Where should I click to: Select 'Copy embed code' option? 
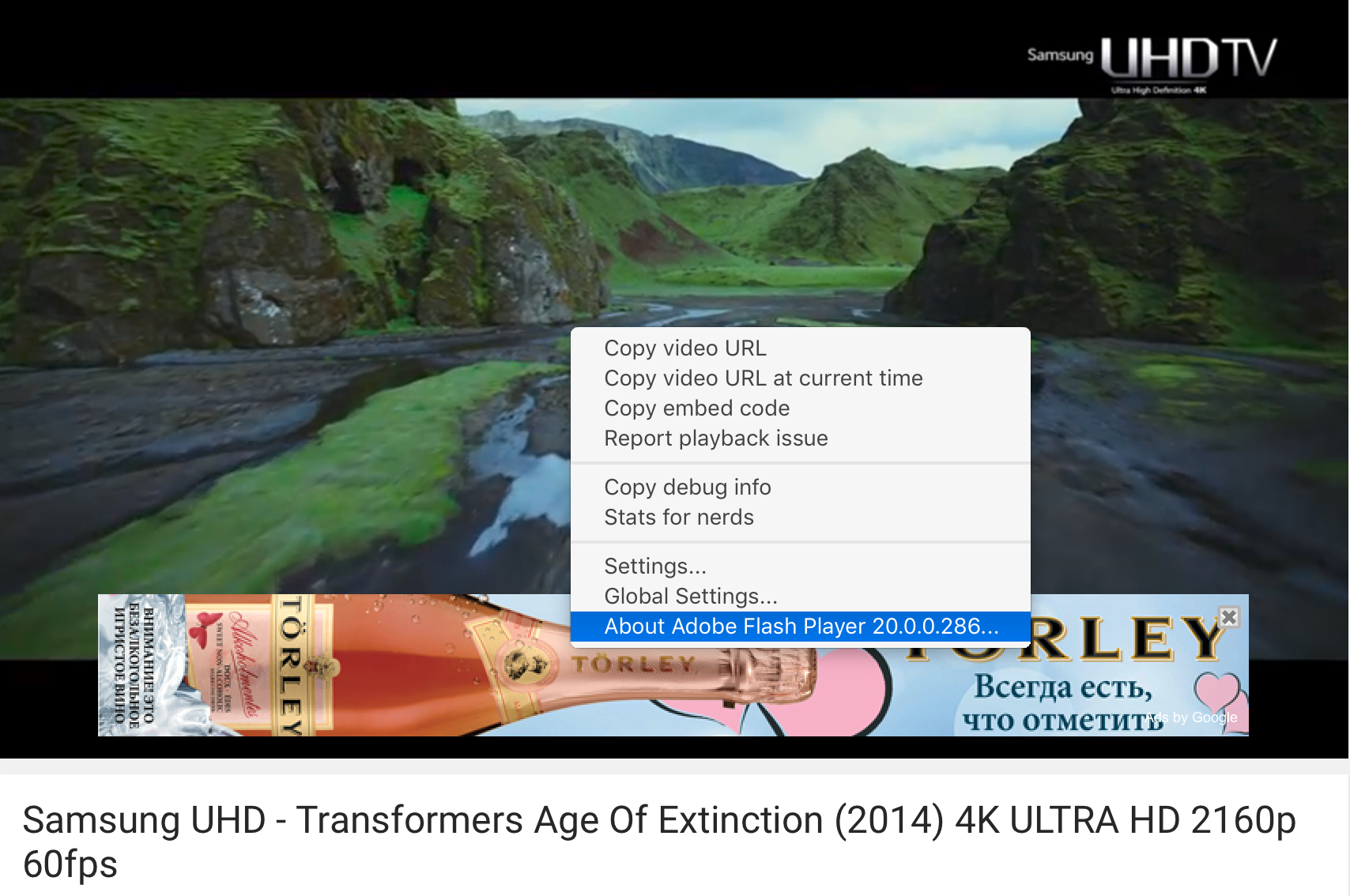point(800,408)
